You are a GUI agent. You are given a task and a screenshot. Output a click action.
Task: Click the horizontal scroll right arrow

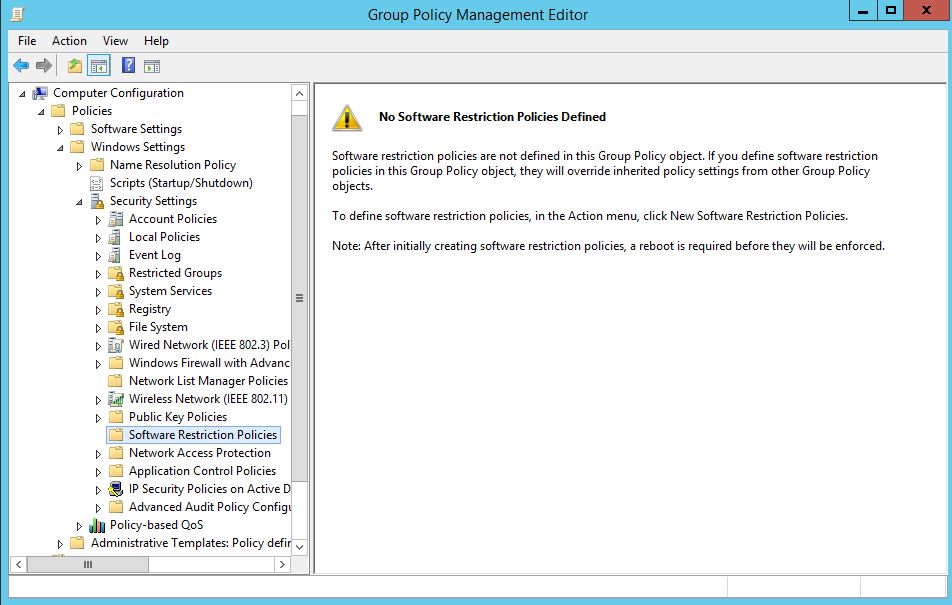pyautogui.click(x=282, y=564)
